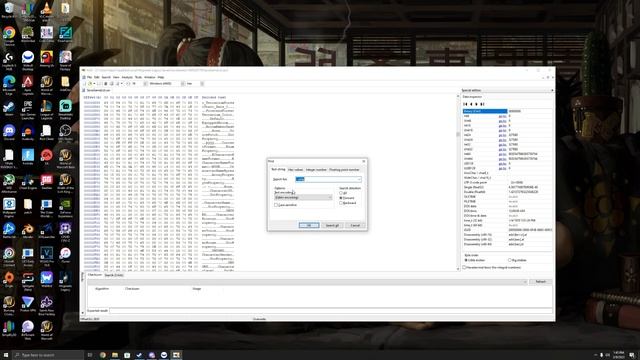Switch to the Hex-values tab
This screenshot has width=640, height=360.
[x=296, y=170]
